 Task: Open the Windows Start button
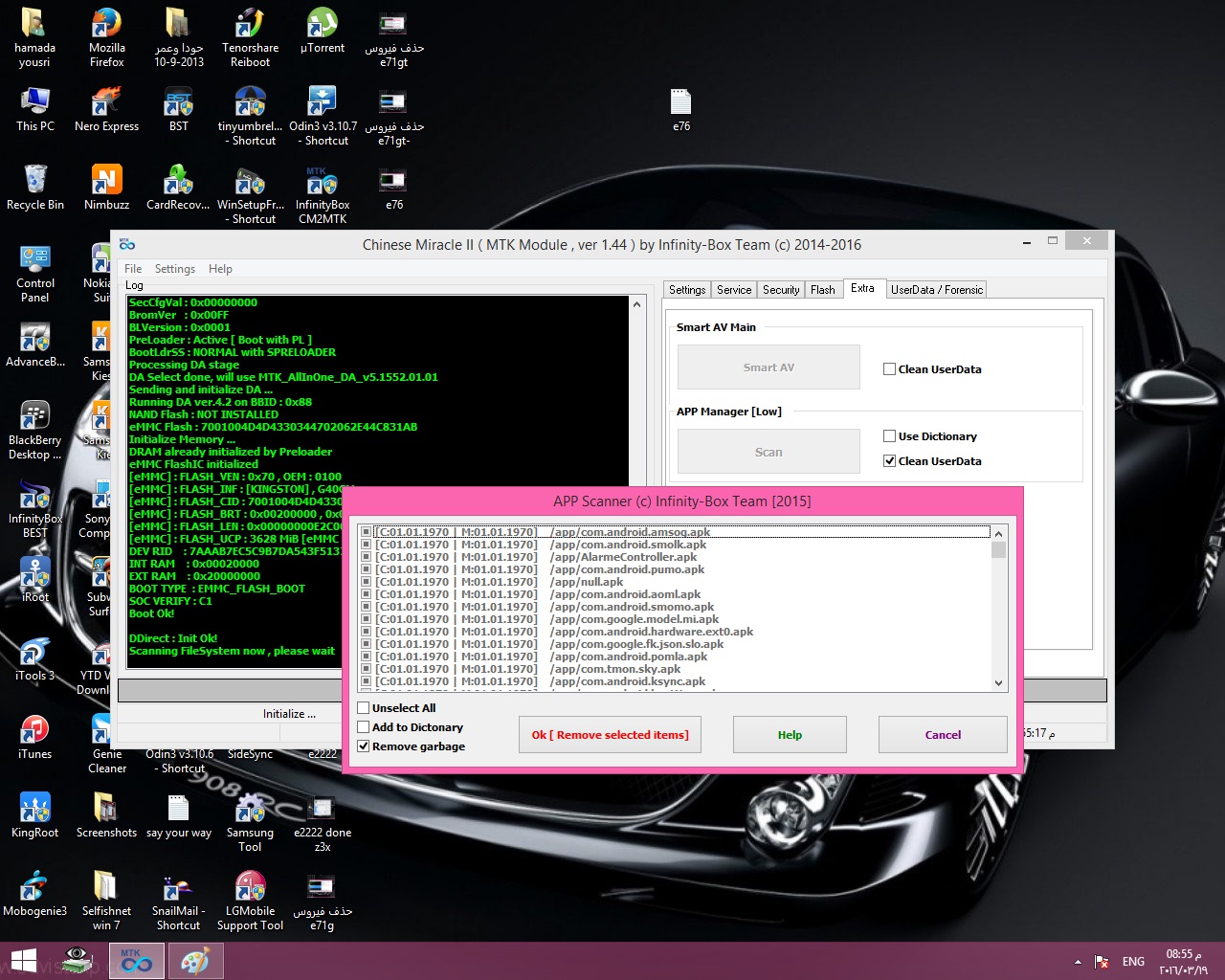click(x=24, y=961)
